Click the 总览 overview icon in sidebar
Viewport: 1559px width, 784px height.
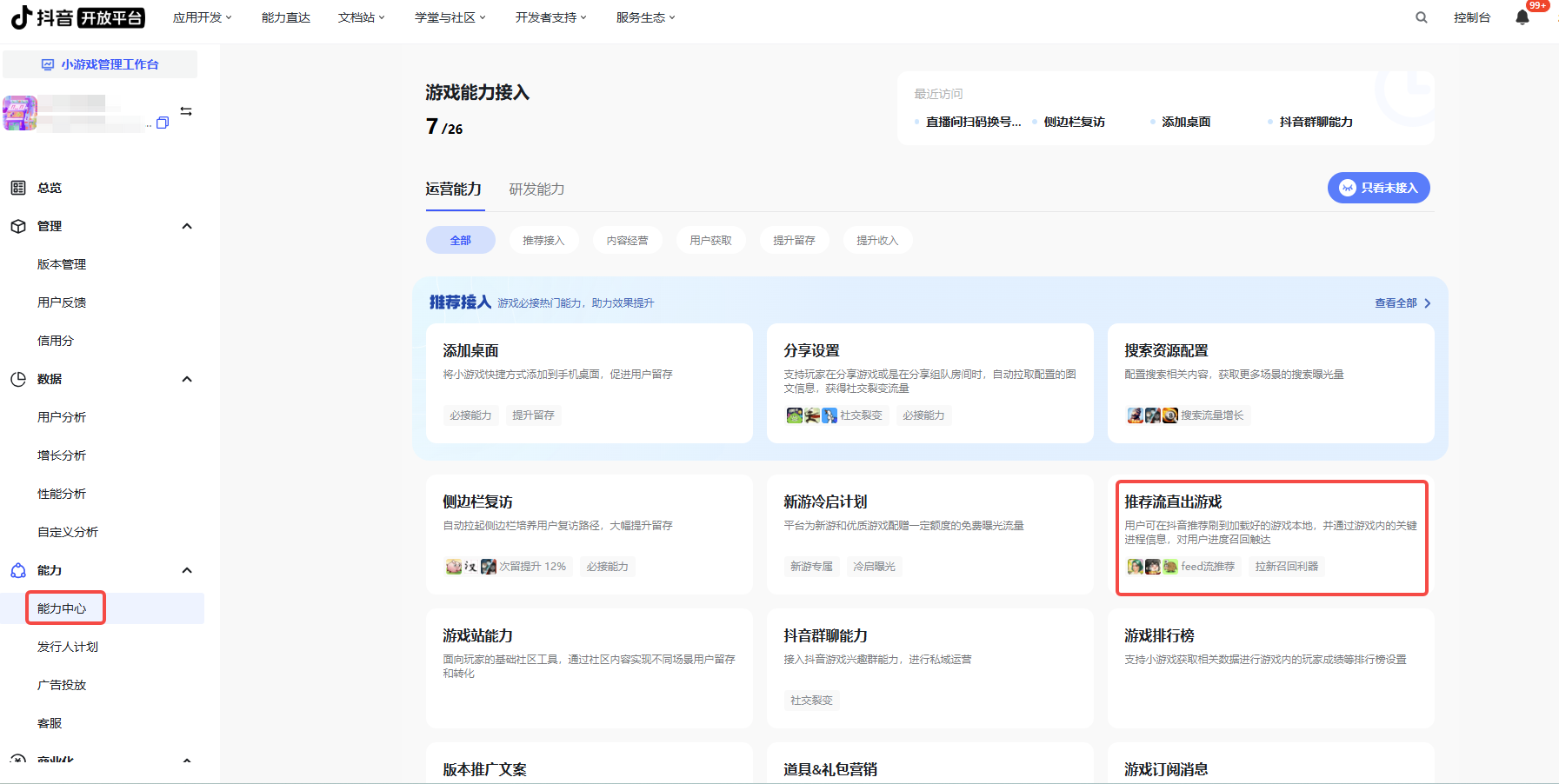(x=18, y=188)
